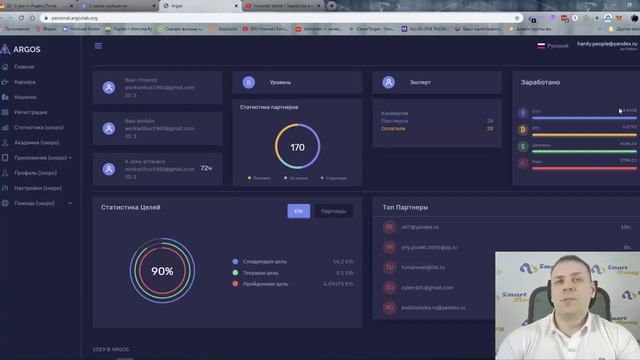Click the Кошелек wallet icon
Image resolution: width=640 pixels, height=360 pixels.
pyautogui.click(x=5, y=97)
